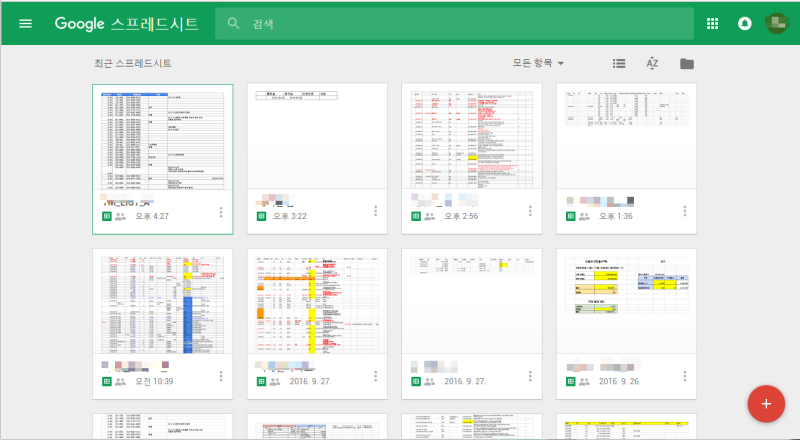The width and height of the screenshot is (800, 440).
Task: Open more options for 2016. 9. 26. file
Action: pos(685,376)
